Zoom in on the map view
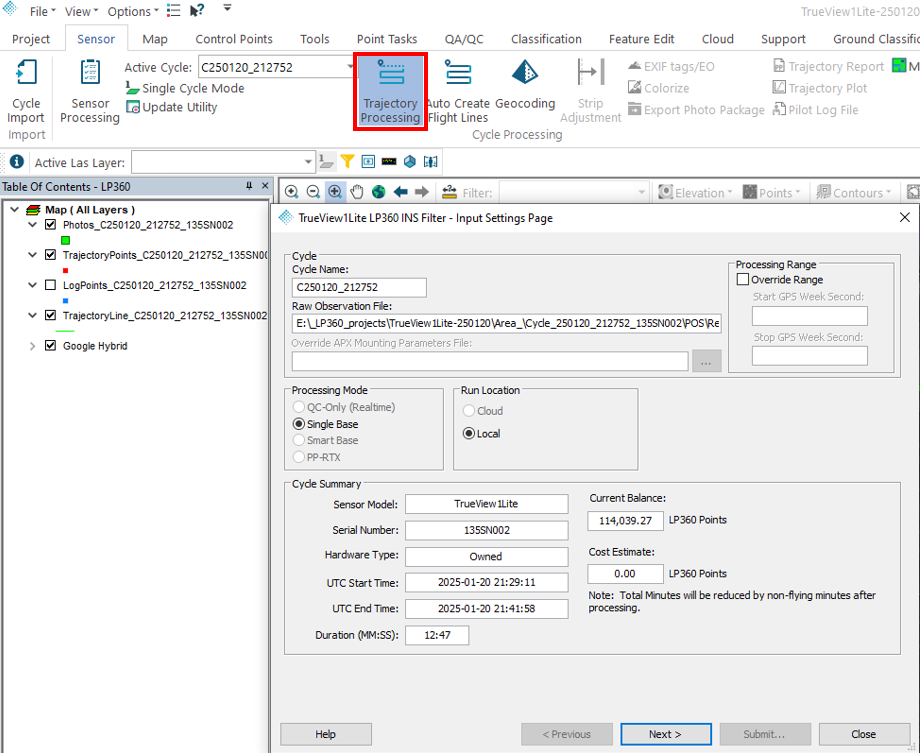 [x=292, y=192]
